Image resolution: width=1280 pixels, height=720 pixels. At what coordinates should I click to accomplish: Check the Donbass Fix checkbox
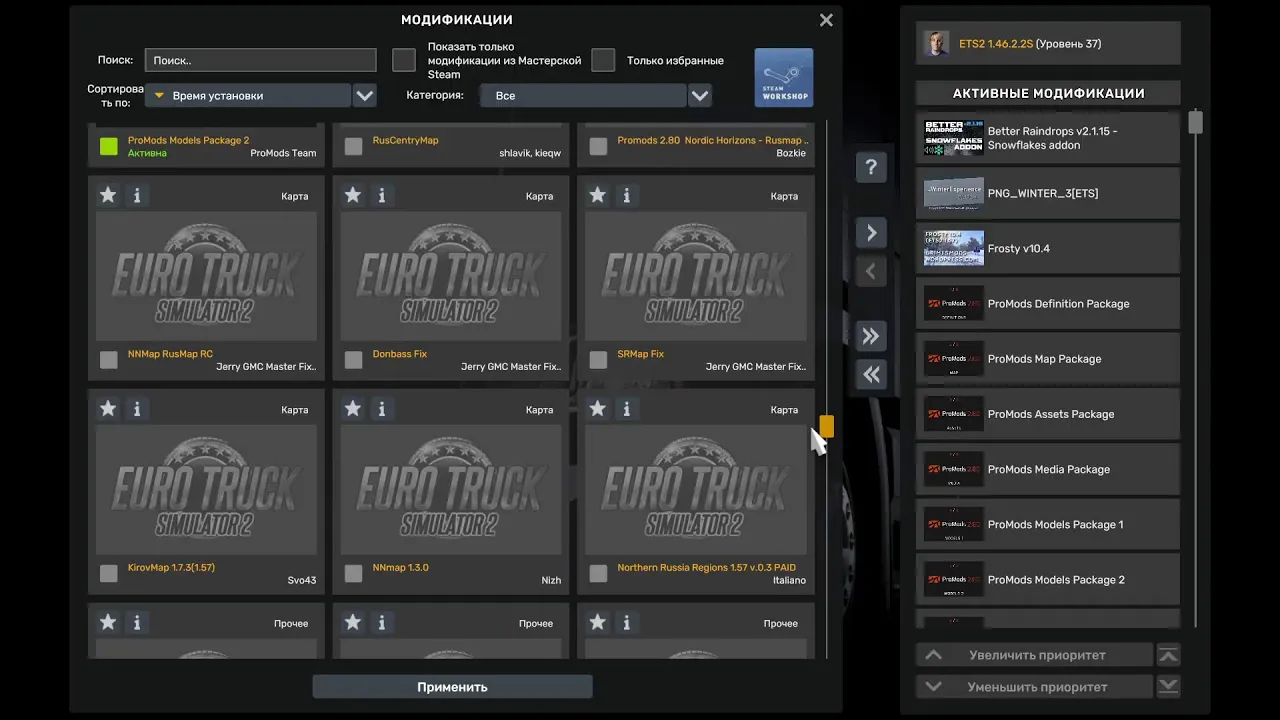click(353, 360)
